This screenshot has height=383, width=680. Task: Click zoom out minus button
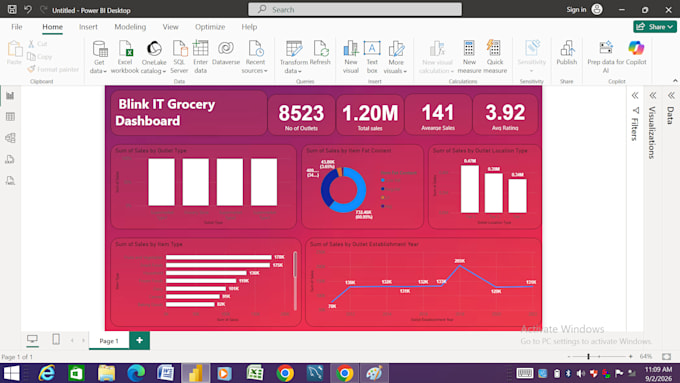[x=569, y=357]
